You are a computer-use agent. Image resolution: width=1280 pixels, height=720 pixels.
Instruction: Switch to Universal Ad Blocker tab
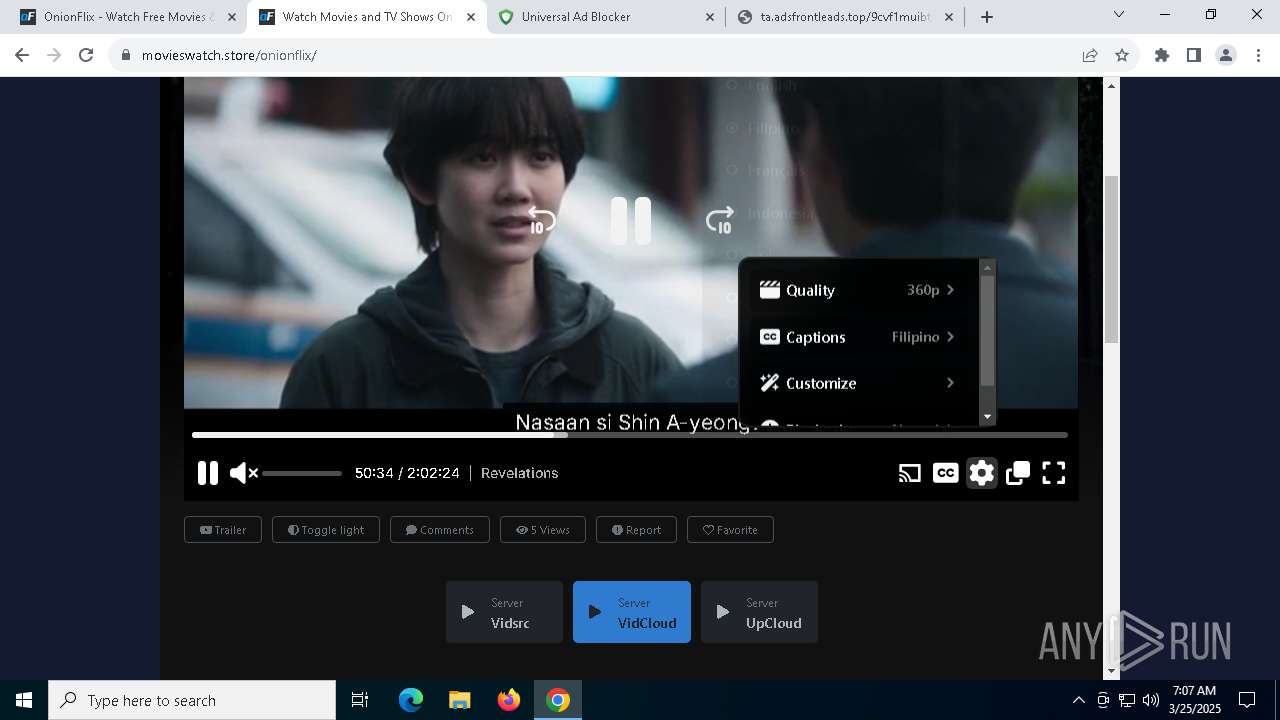(607, 17)
